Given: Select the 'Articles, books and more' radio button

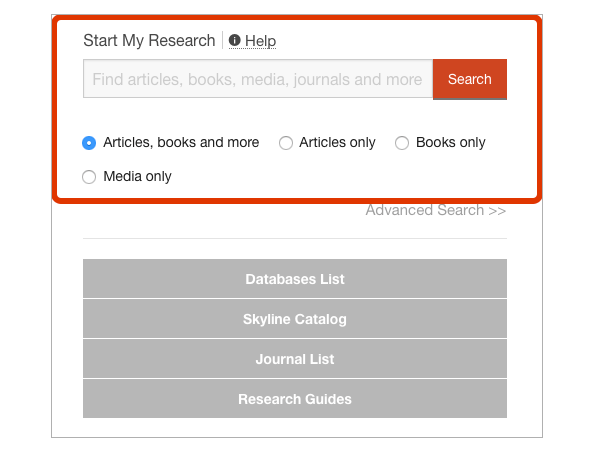Looking at the screenshot, I should coord(89,143).
